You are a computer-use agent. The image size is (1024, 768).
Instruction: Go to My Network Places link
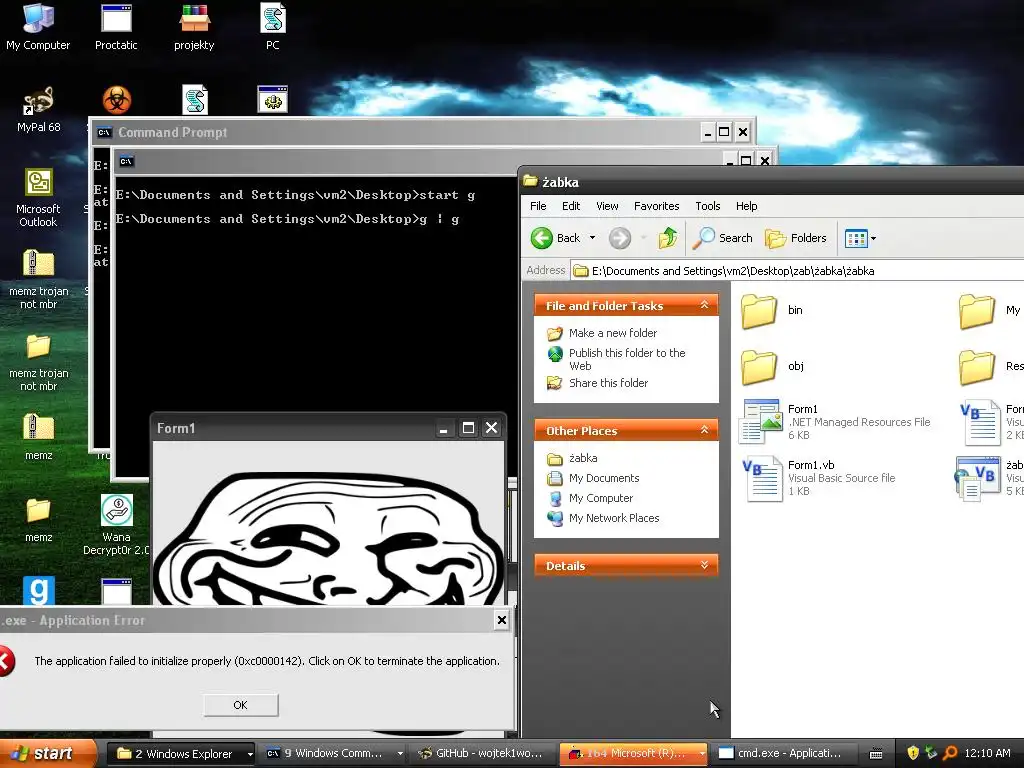(614, 518)
